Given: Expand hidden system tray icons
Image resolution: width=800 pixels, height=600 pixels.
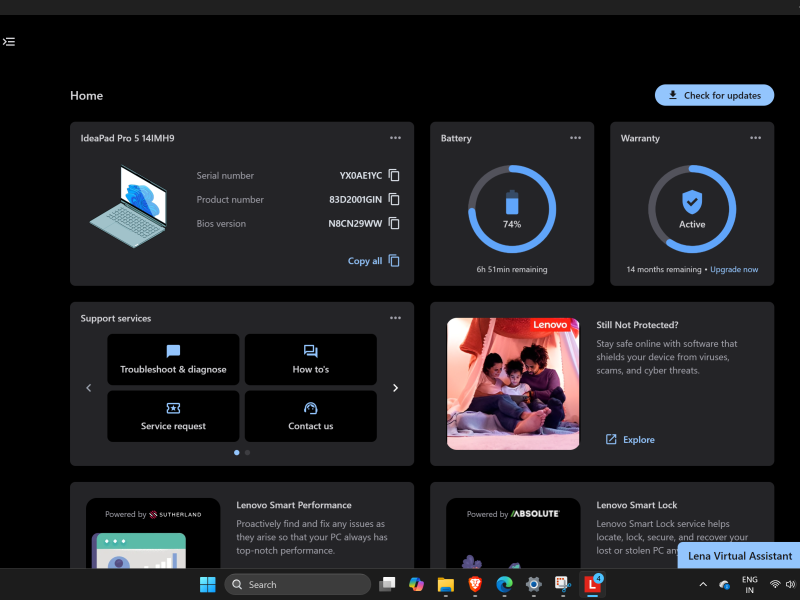Looking at the screenshot, I should [703, 584].
